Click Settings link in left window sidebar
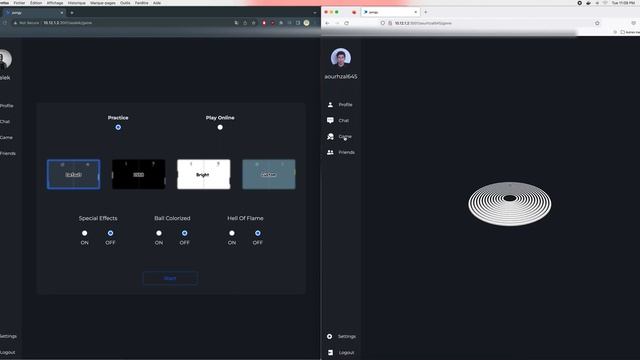Viewport: 640px width, 360px height. 8,336
